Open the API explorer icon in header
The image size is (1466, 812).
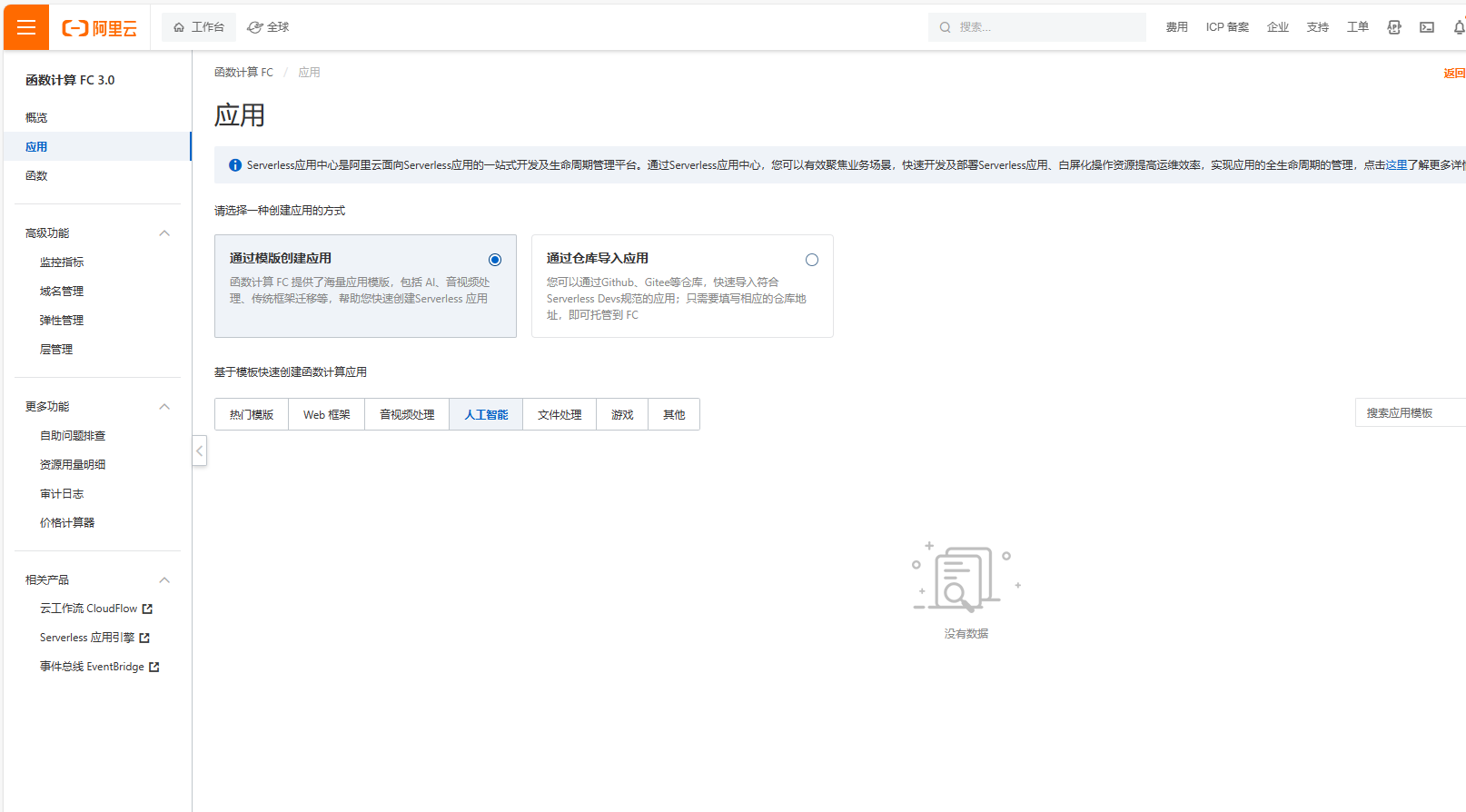pos(1394,27)
